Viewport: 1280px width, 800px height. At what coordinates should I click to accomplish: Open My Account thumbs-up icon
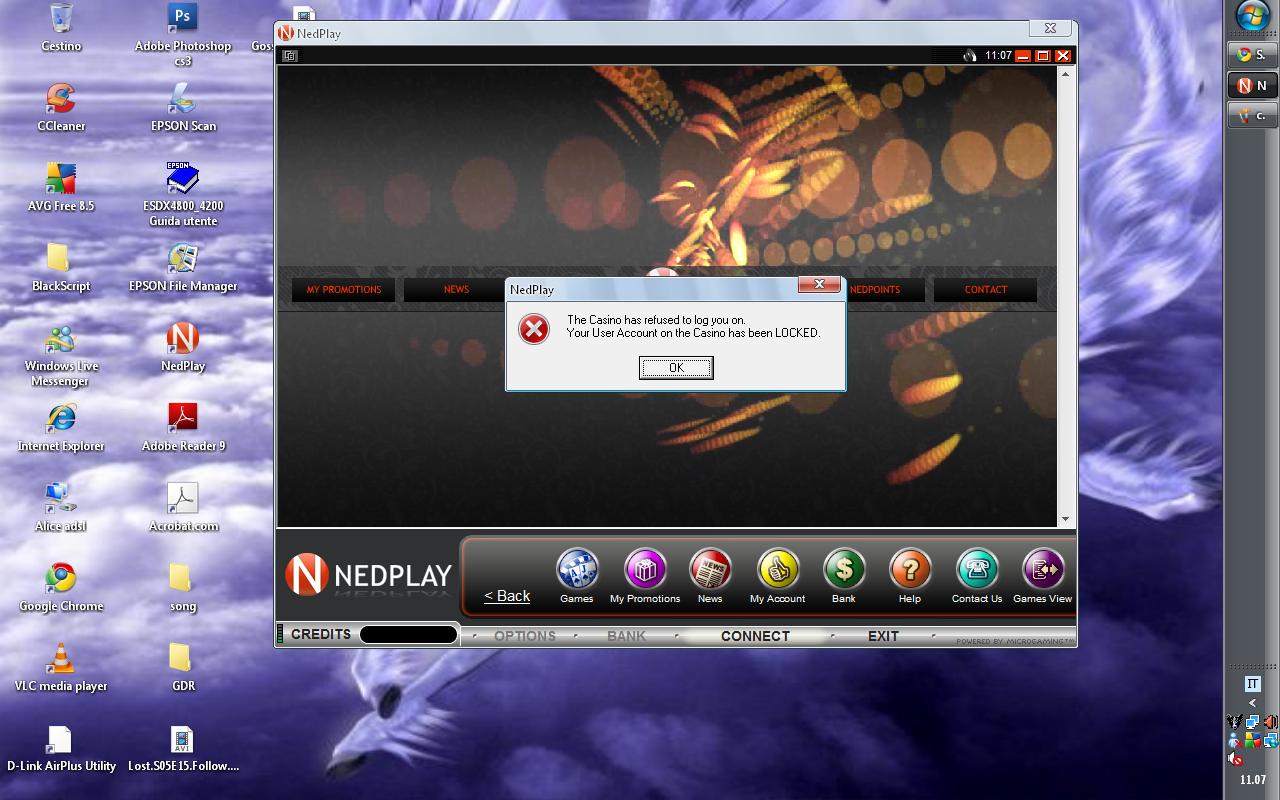point(777,570)
